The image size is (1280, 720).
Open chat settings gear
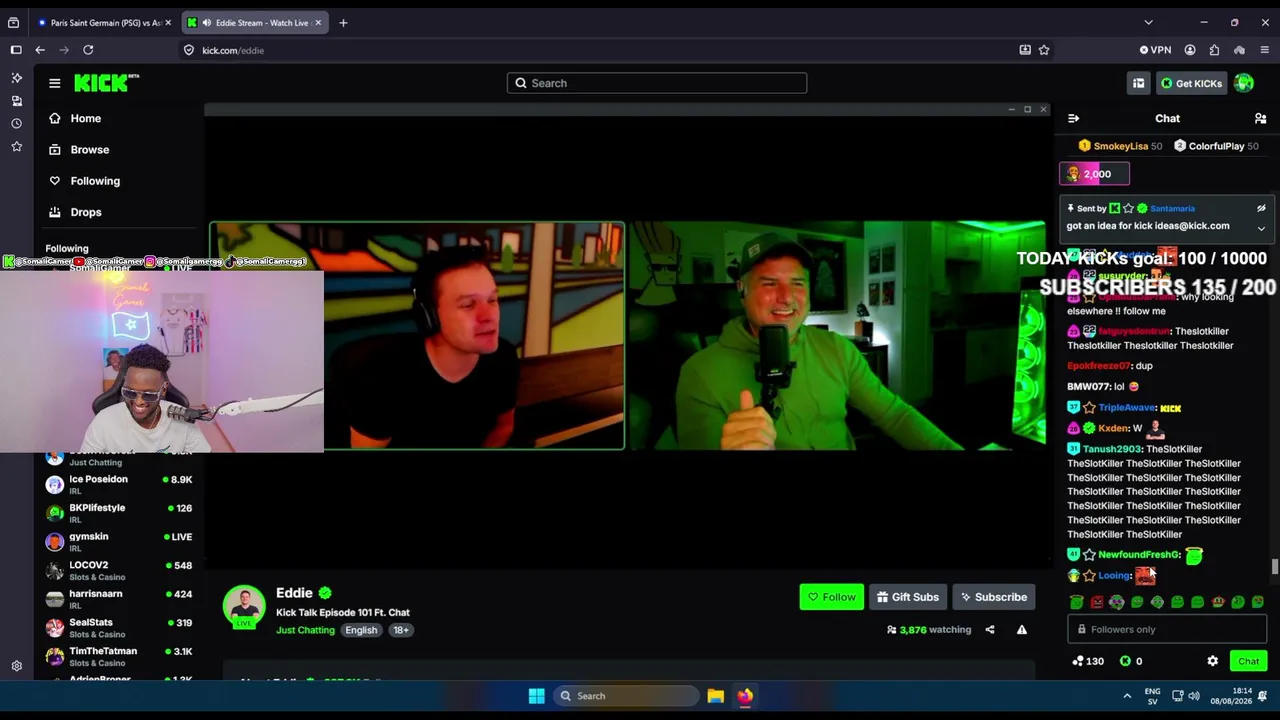click(x=1213, y=661)
